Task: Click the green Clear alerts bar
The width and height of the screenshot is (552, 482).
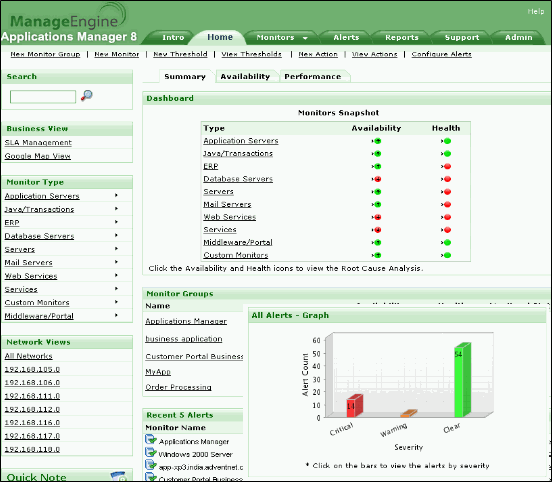Action: 463,380
